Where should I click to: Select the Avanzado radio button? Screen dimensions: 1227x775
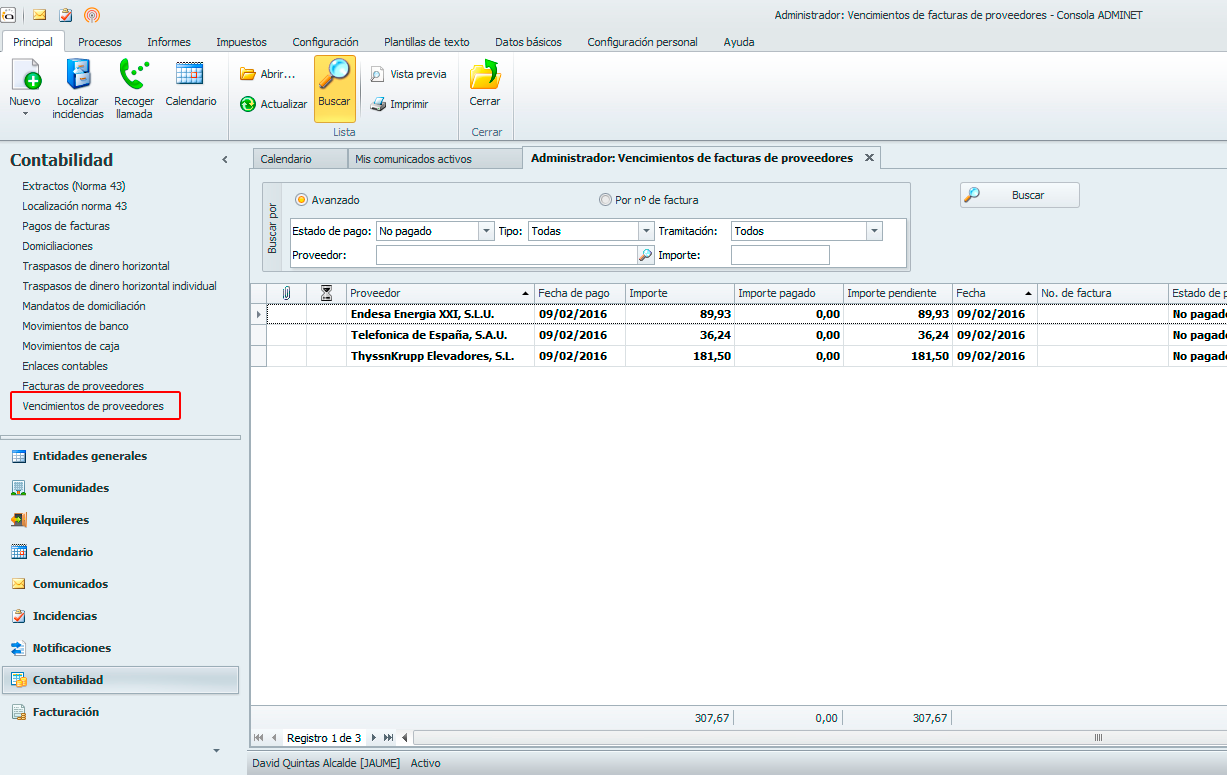[x=301, y=200]
